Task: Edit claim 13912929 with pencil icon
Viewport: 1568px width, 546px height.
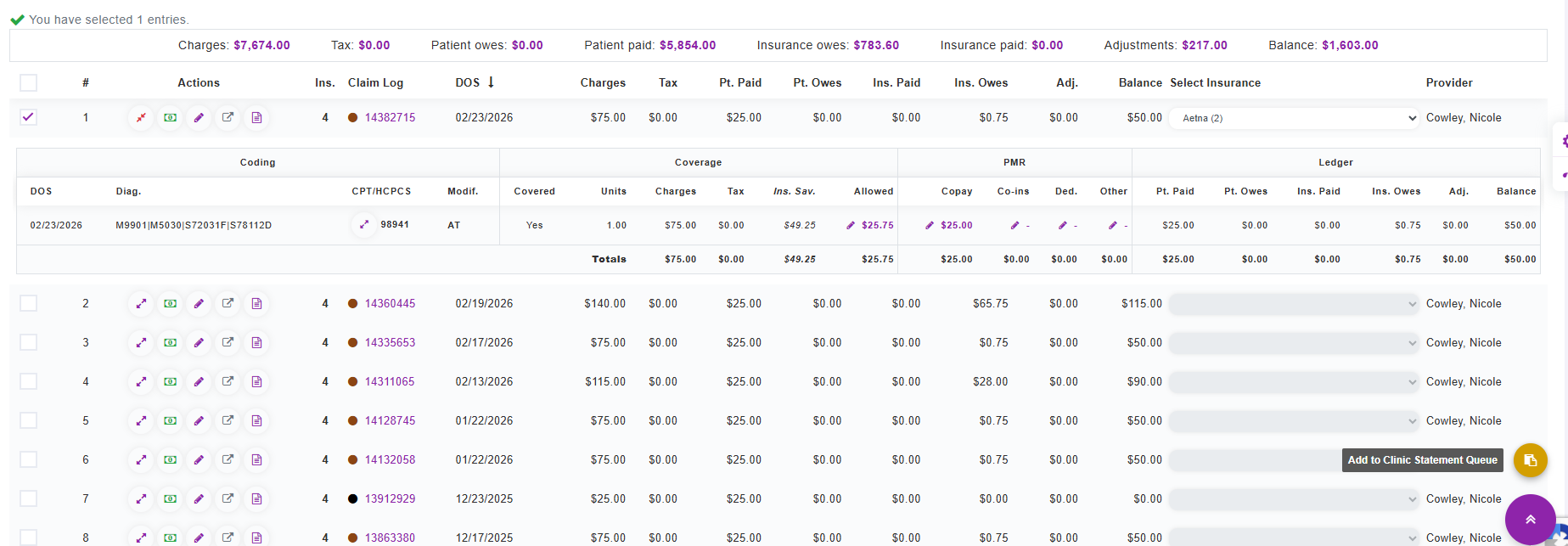Action: pyautogui.click(x=199, y=498)
